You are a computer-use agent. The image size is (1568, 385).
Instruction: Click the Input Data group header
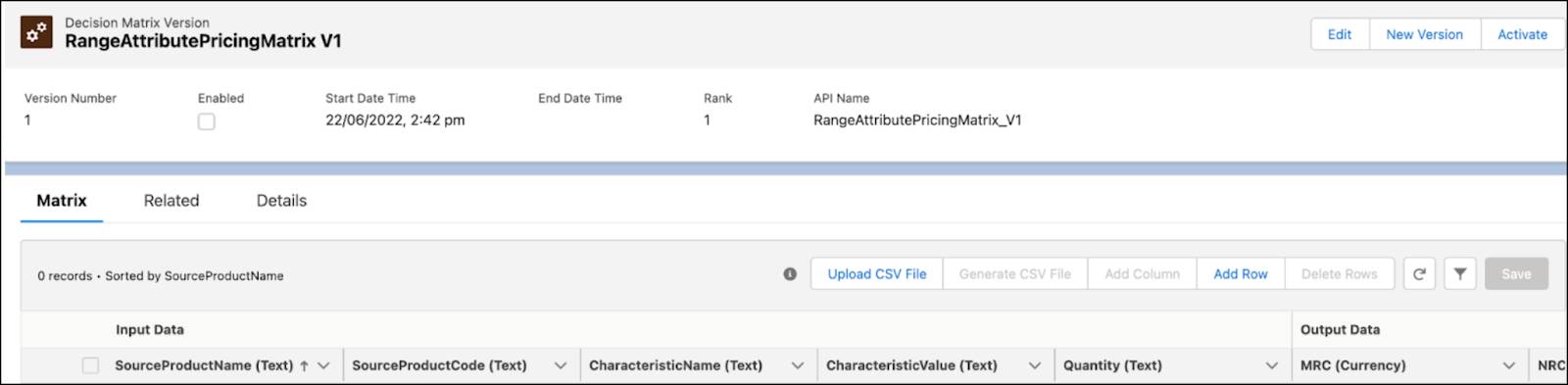tap(150, 330)
